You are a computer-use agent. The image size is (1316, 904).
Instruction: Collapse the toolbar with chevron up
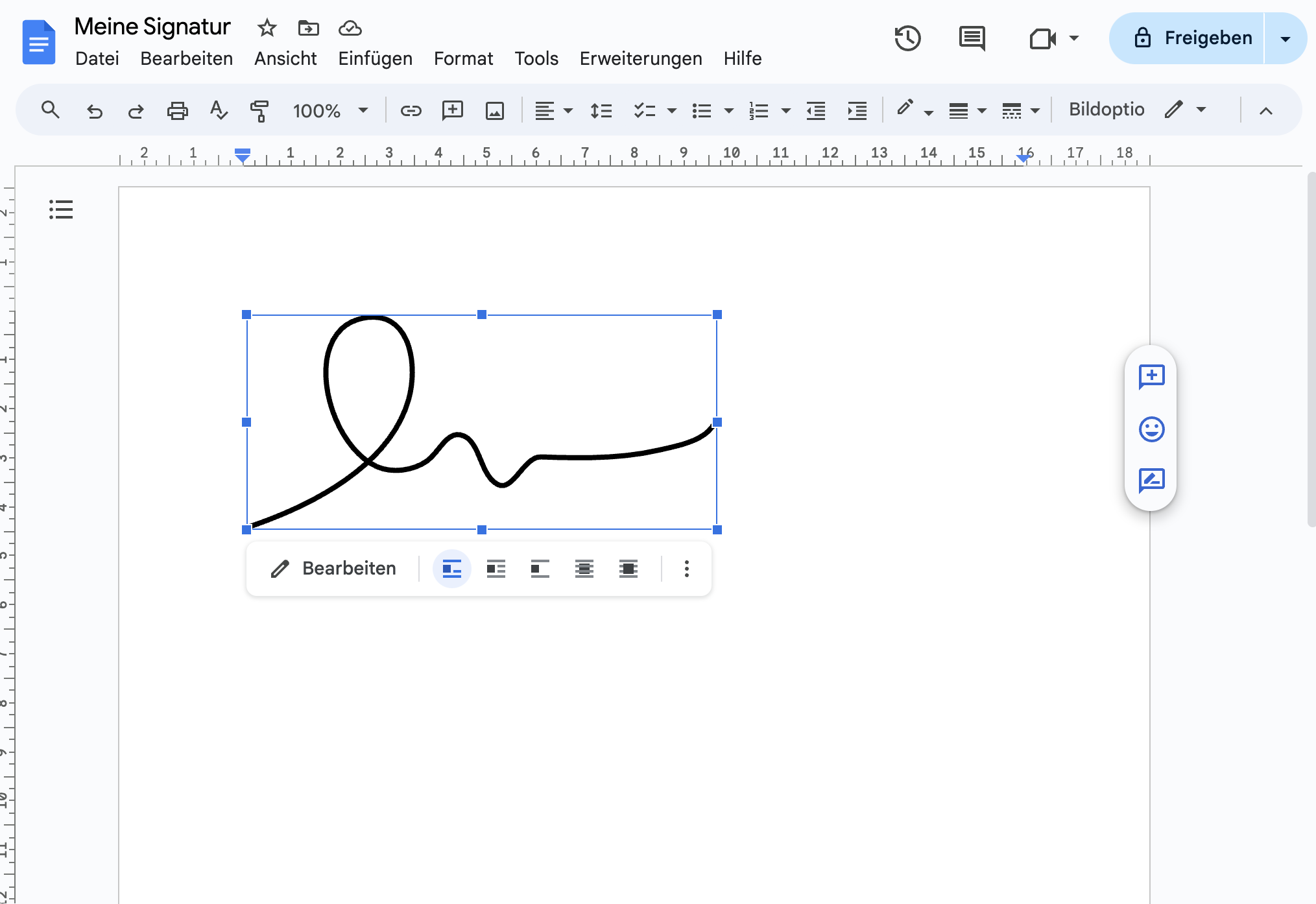coord(1265,111)
